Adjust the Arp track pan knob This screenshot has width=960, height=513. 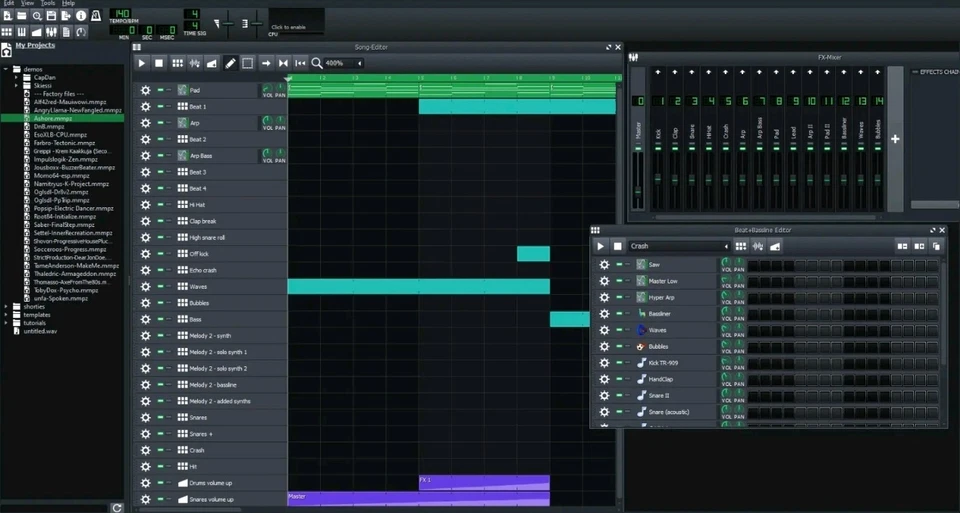coord(280,121)
